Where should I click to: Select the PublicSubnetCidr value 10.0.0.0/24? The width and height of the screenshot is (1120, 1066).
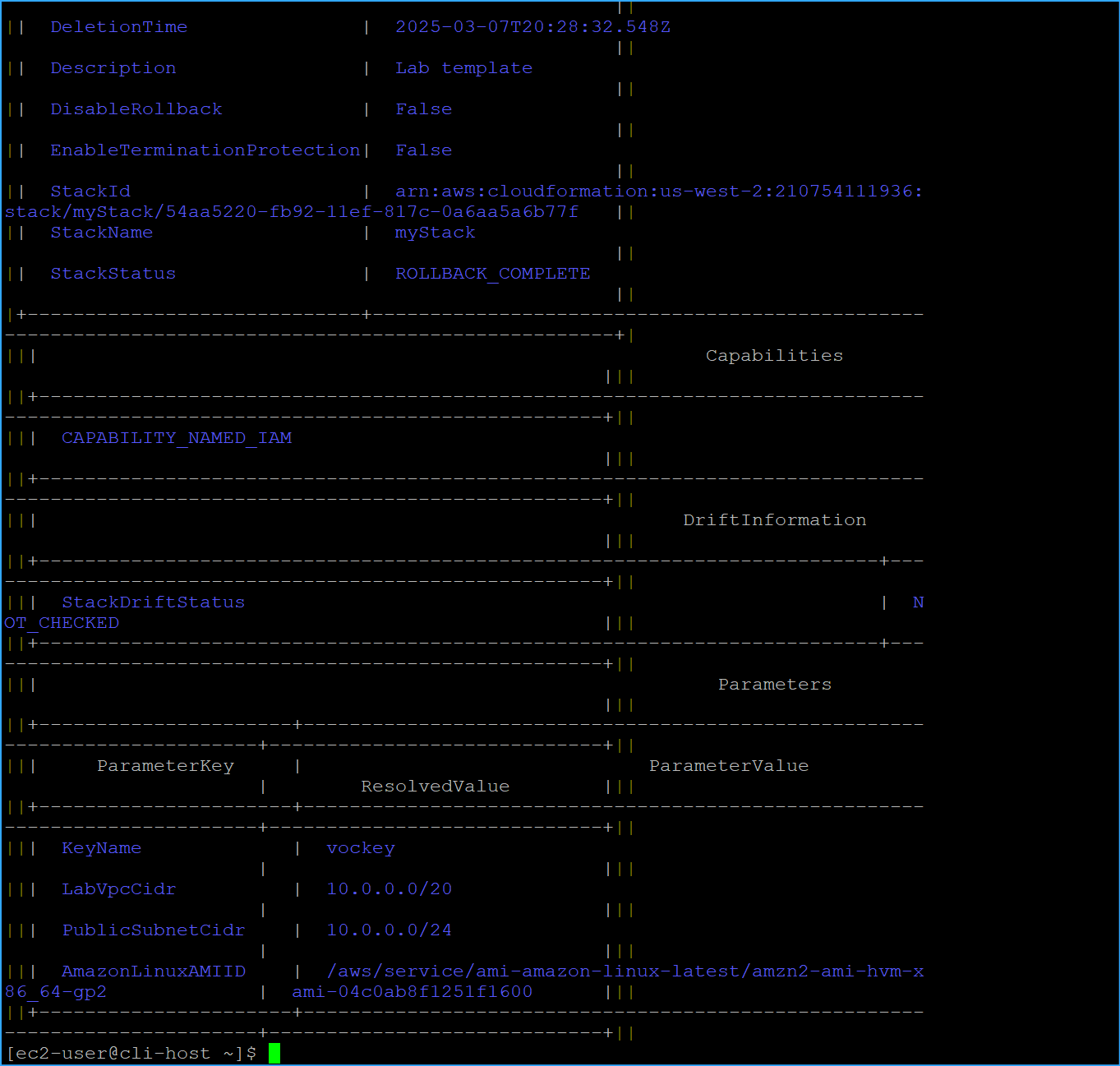(x=388, y=930)
